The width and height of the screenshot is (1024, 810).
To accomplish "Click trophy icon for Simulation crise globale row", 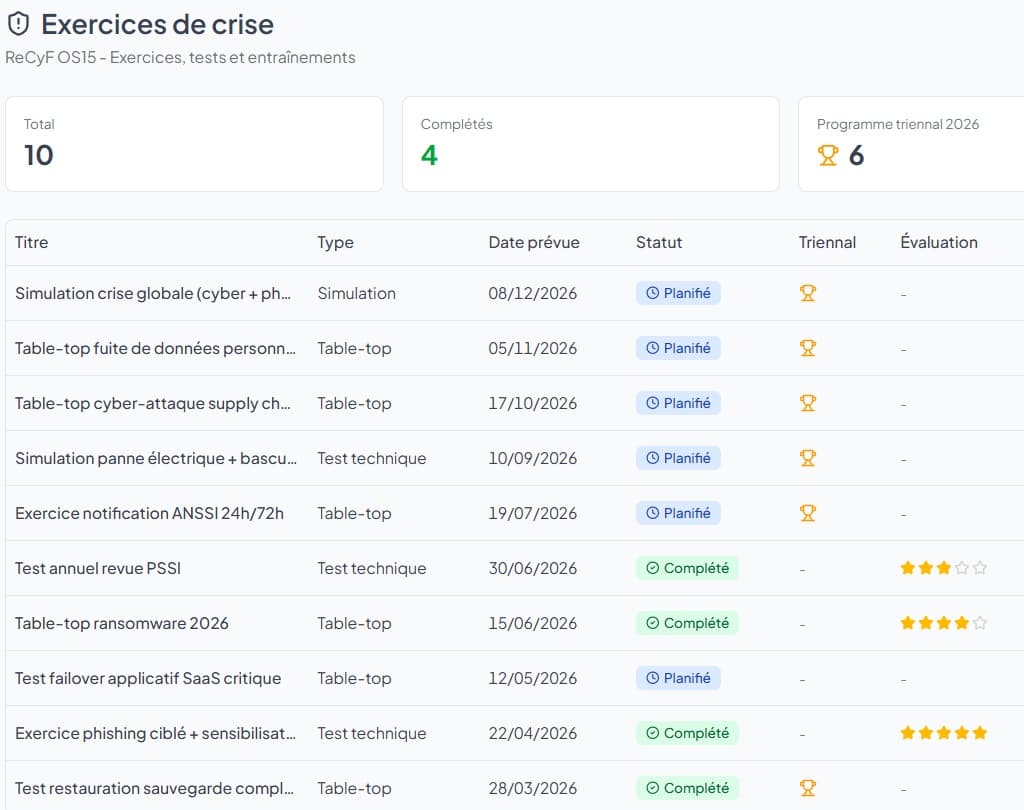I will tap(807, 293).
